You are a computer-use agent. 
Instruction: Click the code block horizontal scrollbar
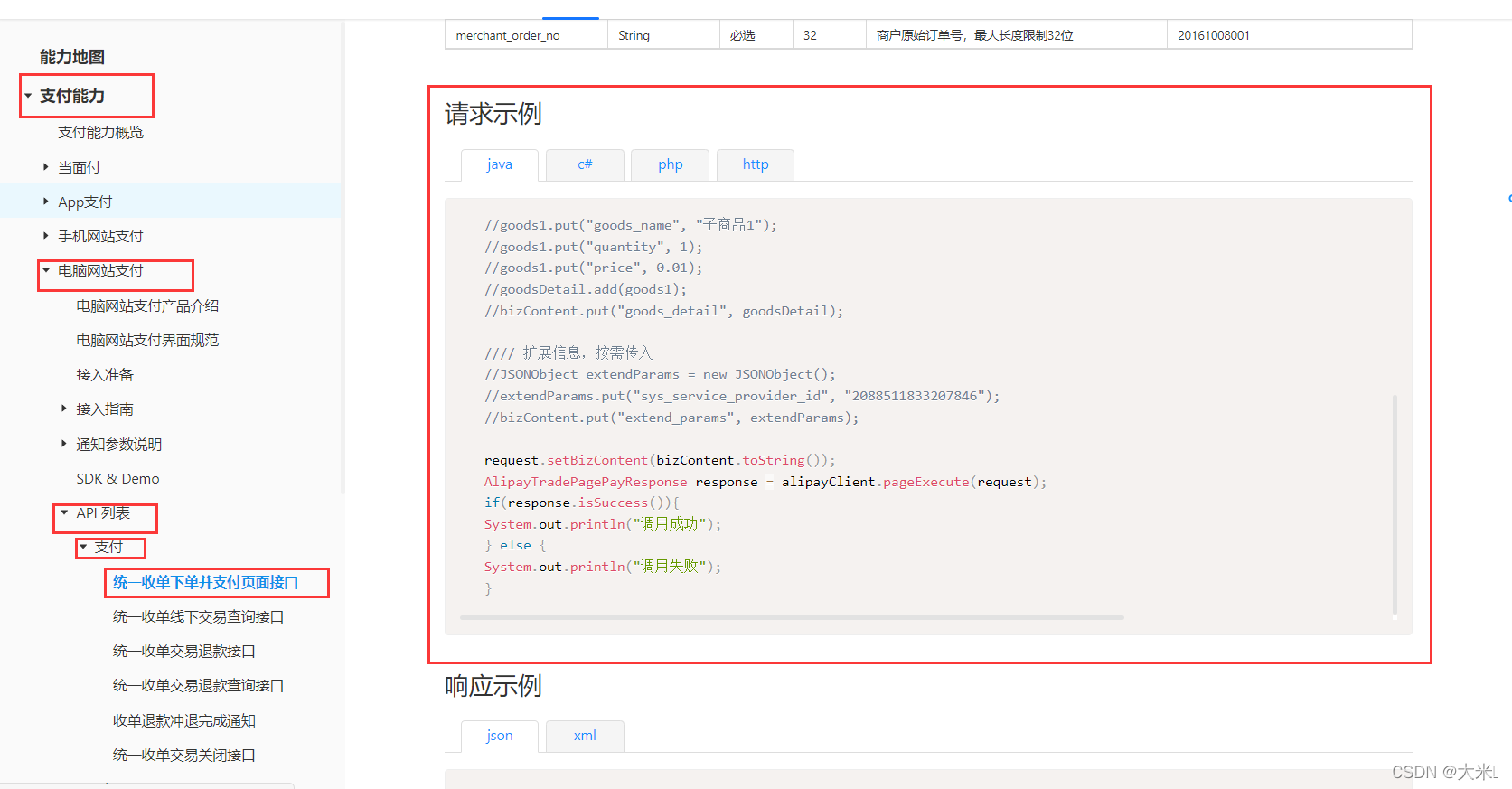point(792,617)
